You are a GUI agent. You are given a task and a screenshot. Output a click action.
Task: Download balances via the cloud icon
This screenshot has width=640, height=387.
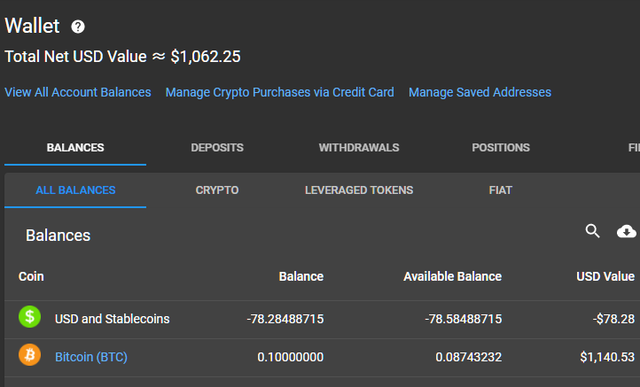tap(626, 231)
